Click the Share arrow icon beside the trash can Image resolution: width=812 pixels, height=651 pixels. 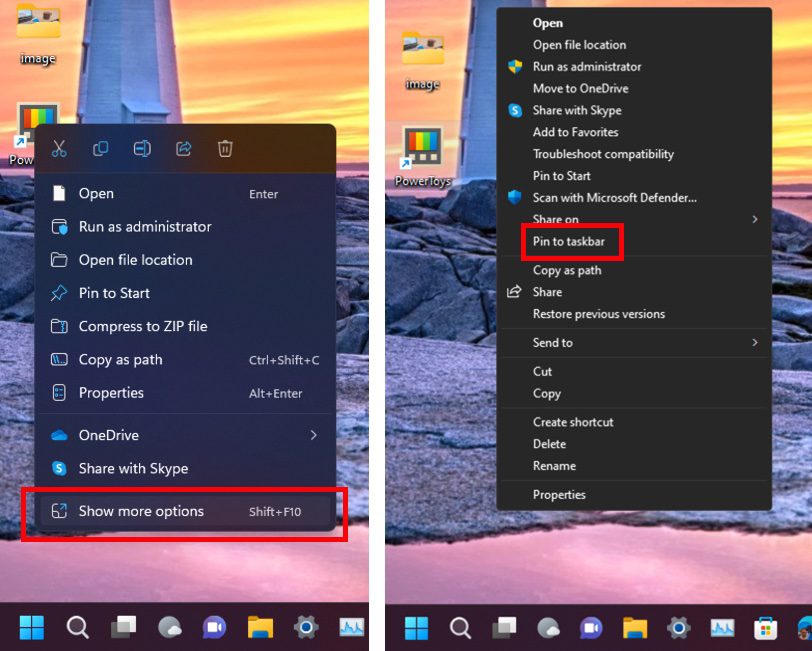[x=184, y=149]
